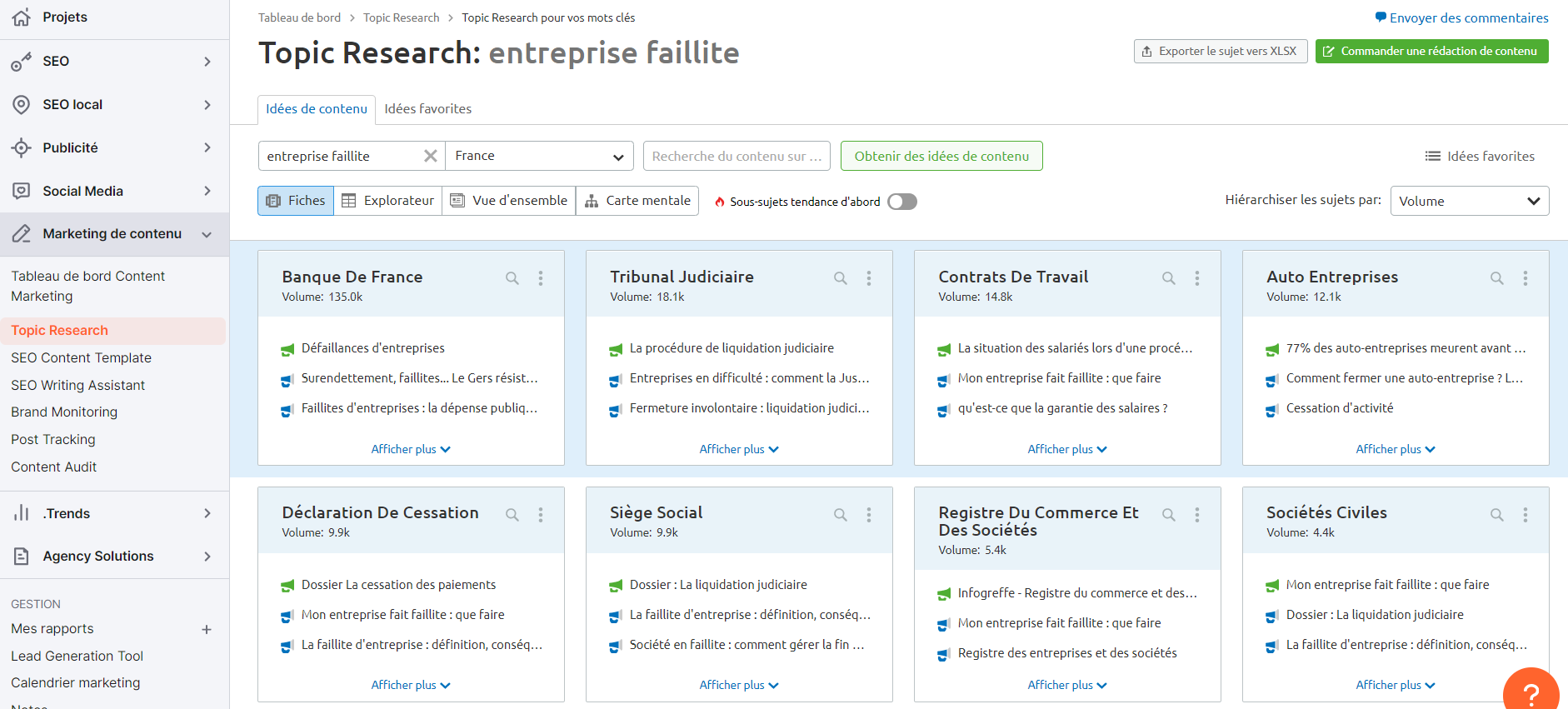1568x709 pixels.
Task: Click the SEO key icon in sidebar
Action: pyautogui.click(x=22, y=62)
